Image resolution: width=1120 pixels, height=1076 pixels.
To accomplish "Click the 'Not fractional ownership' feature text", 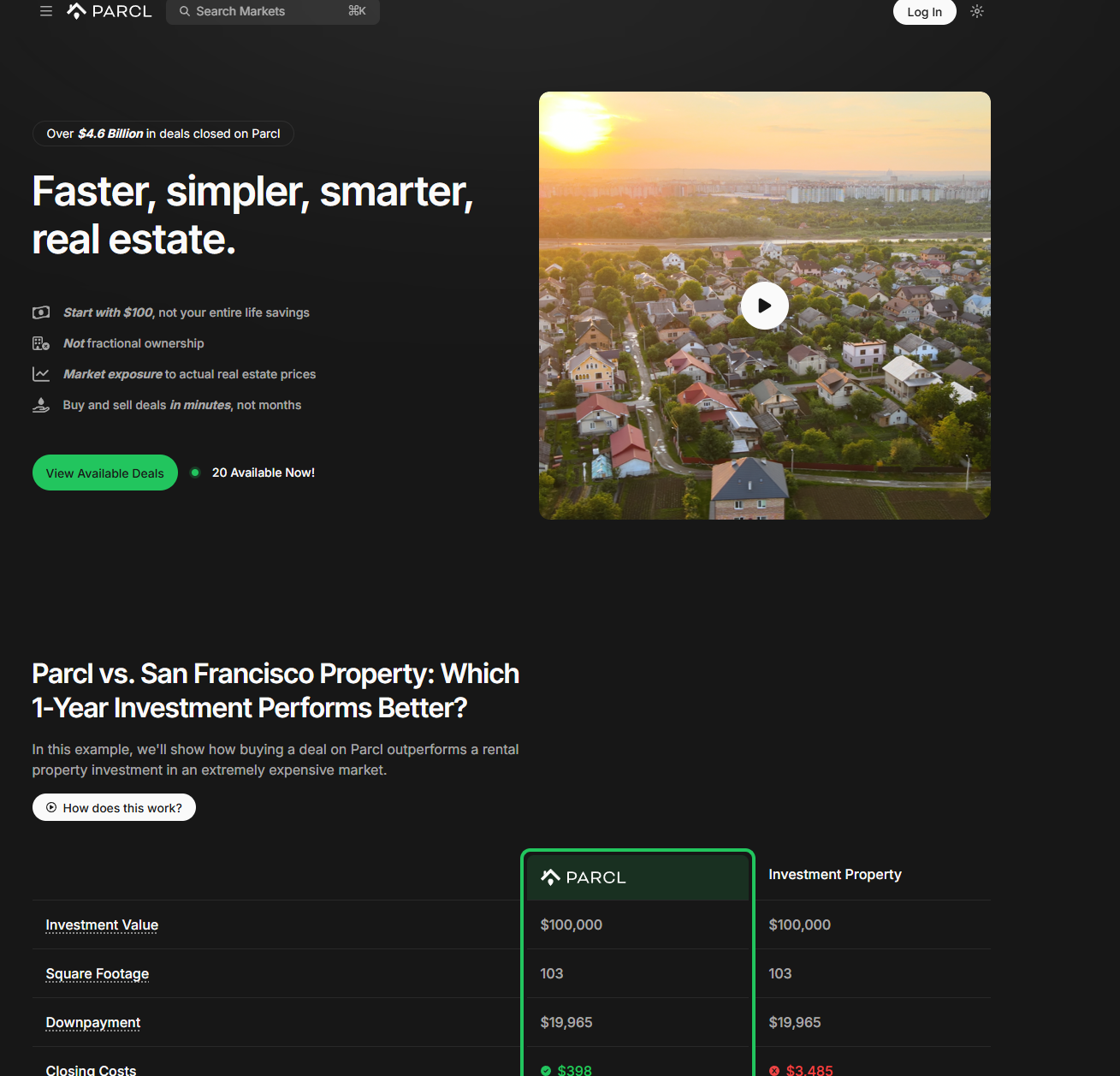I will pos(133,343).
